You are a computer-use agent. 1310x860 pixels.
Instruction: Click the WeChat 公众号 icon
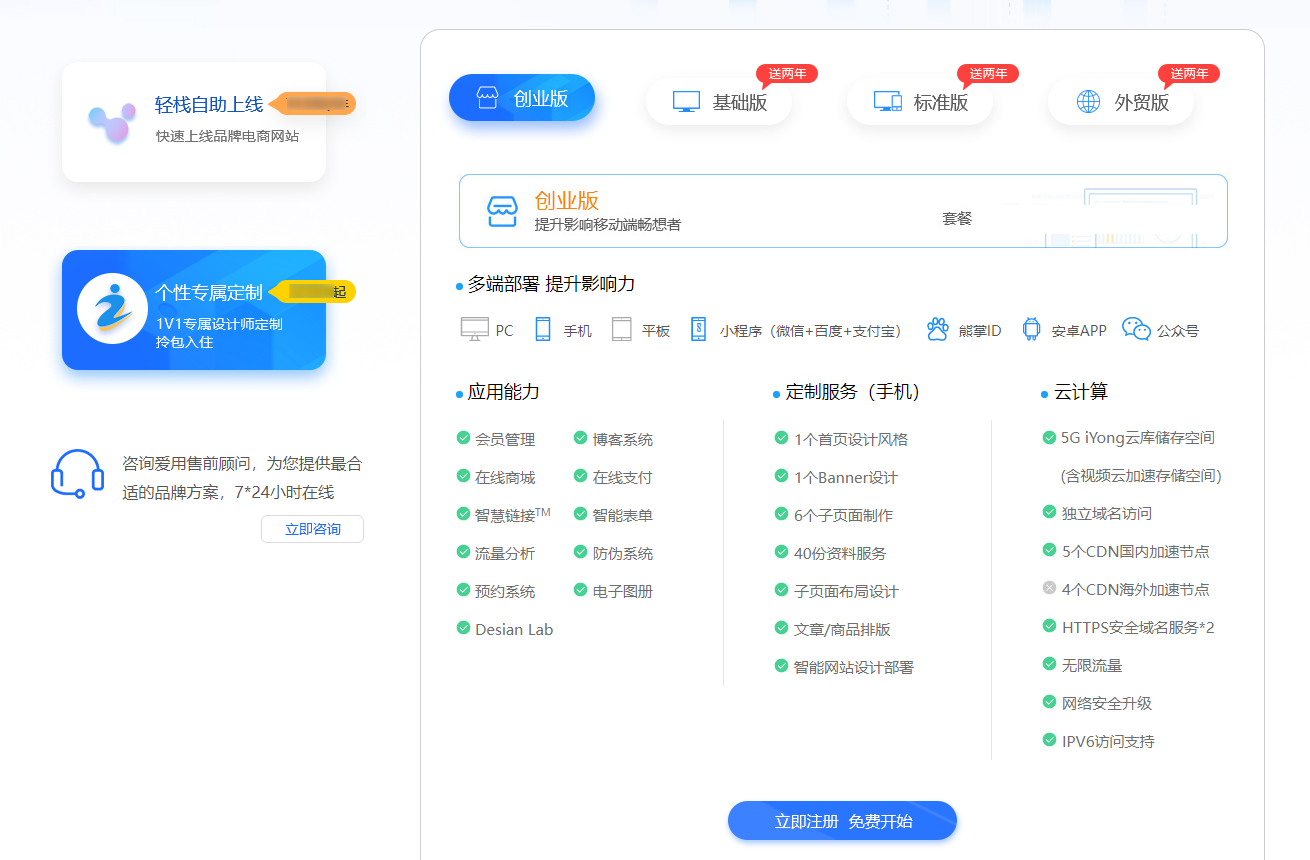[x=1136, y=330]
